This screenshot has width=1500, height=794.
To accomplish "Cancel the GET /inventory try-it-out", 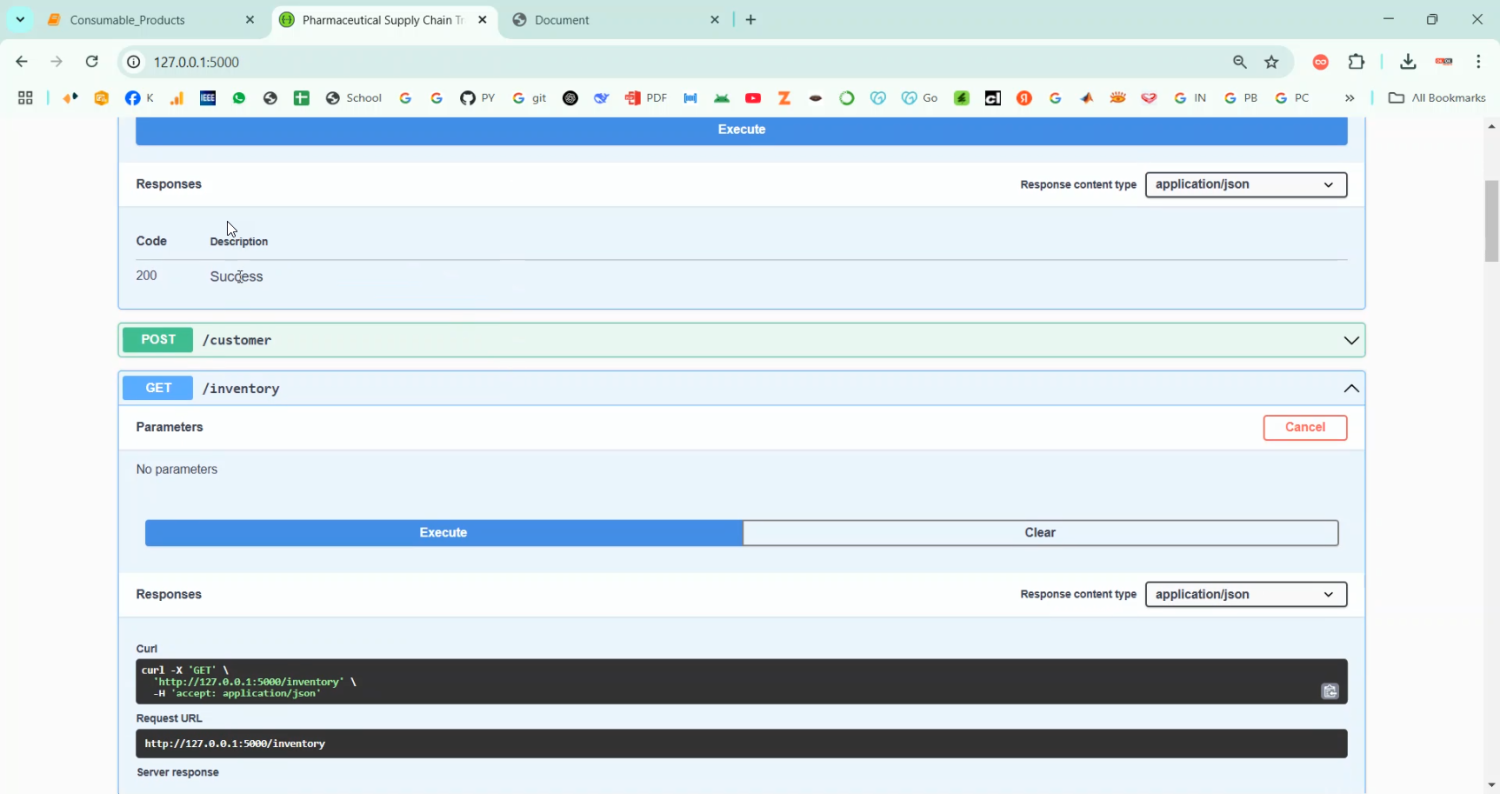I will click(1305, 427).
